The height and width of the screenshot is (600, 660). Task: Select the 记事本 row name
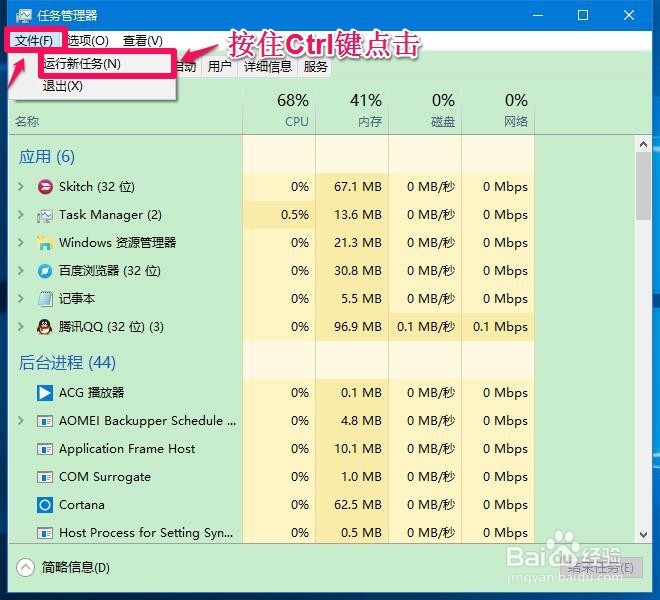[x=77, y=299]
